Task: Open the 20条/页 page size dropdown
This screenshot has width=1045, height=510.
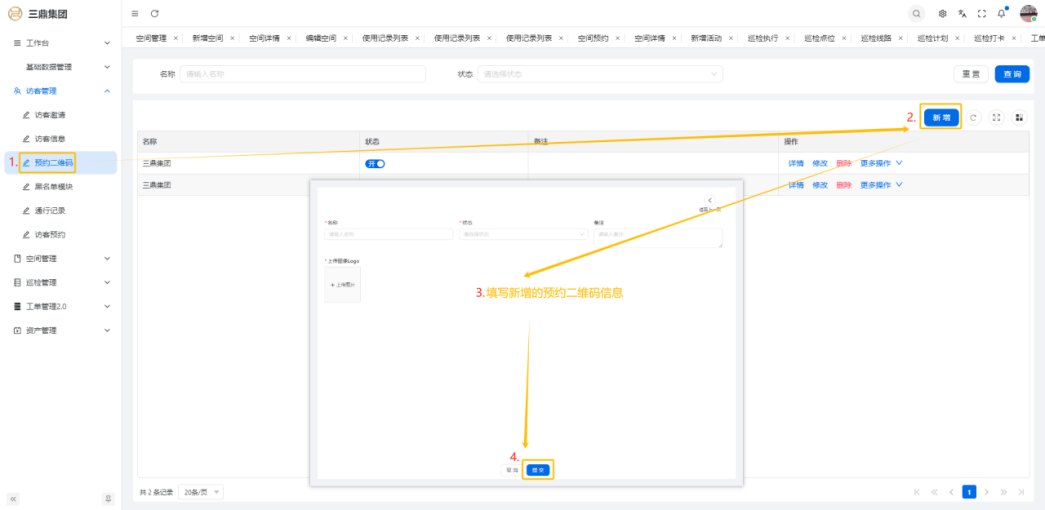Action: 202,492
